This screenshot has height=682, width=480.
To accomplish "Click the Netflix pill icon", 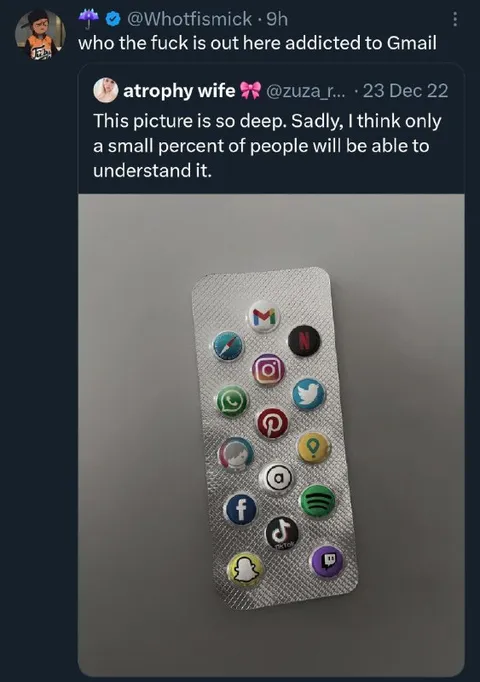I will [x=305, y=340].
